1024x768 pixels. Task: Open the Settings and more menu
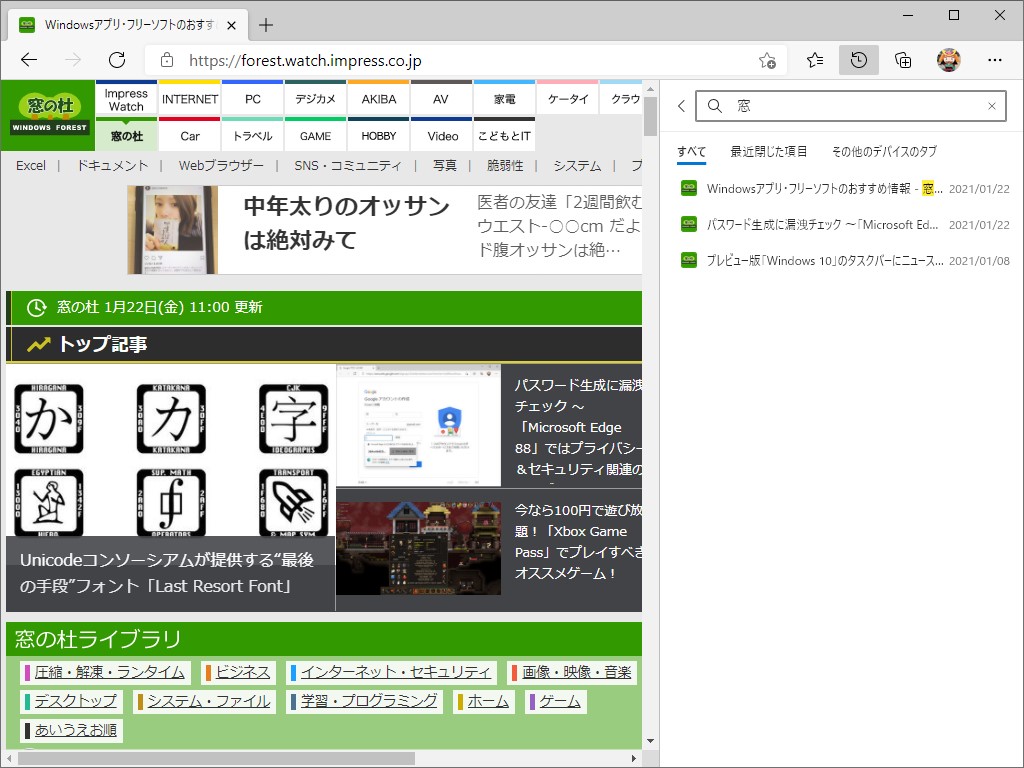(x=993, y=60)
